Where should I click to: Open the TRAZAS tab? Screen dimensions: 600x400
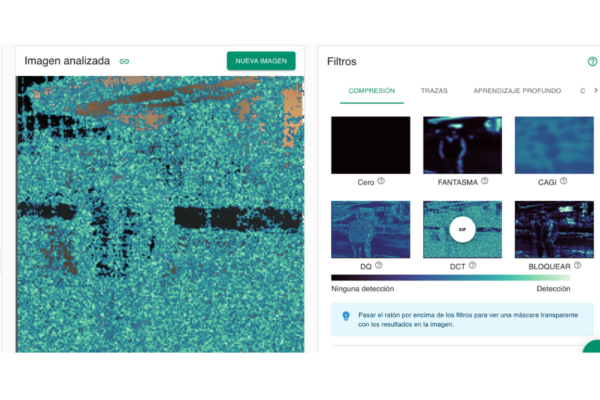point(434,91)
